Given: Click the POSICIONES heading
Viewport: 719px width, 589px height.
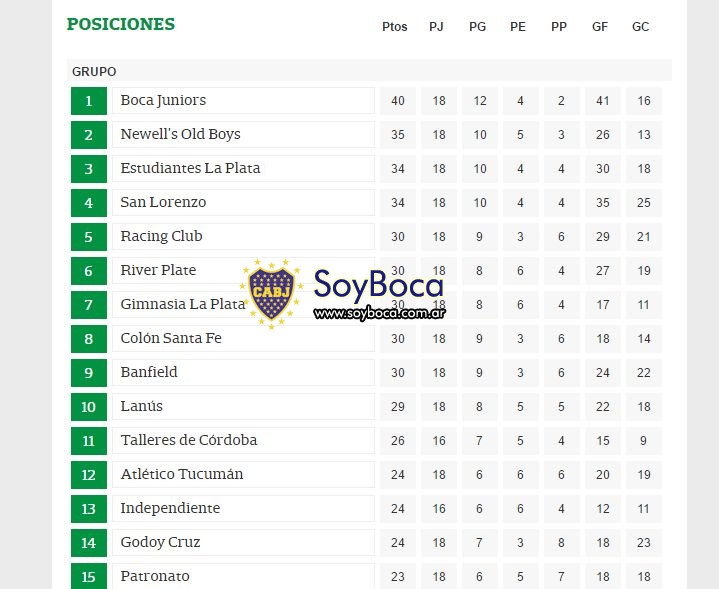Looking at the screenshot, I should coord(121,24).
